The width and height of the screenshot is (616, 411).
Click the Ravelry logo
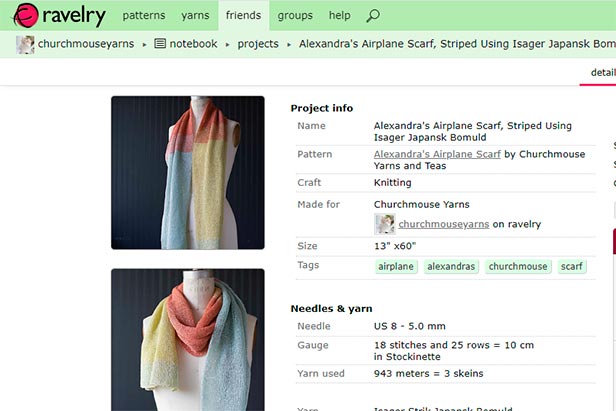(x=59, y=16)
